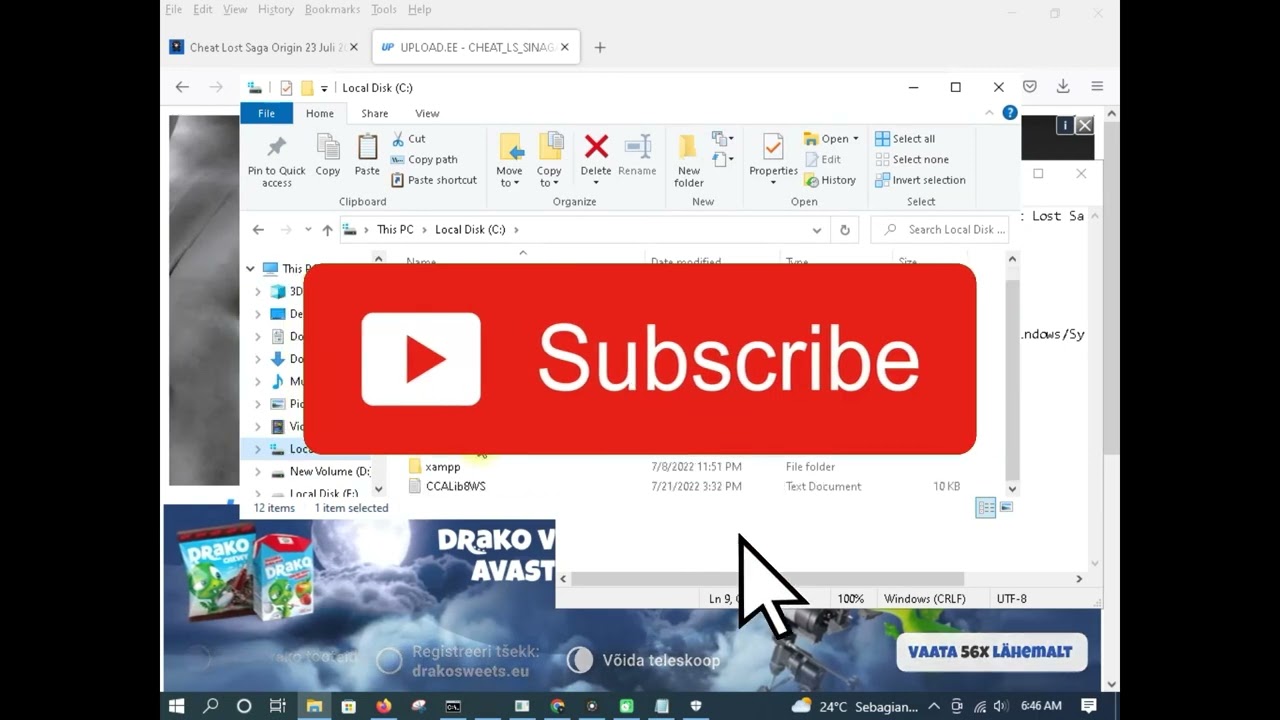The width and height of the screenshot is (1280, 720).
Task: Click Properties icon in Explorer title bar
Action: (x=286, y=88)
